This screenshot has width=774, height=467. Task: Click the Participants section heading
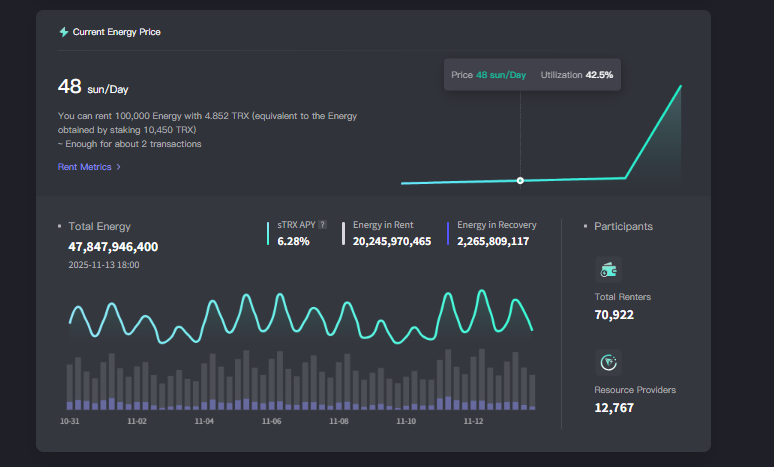point(623,226)
